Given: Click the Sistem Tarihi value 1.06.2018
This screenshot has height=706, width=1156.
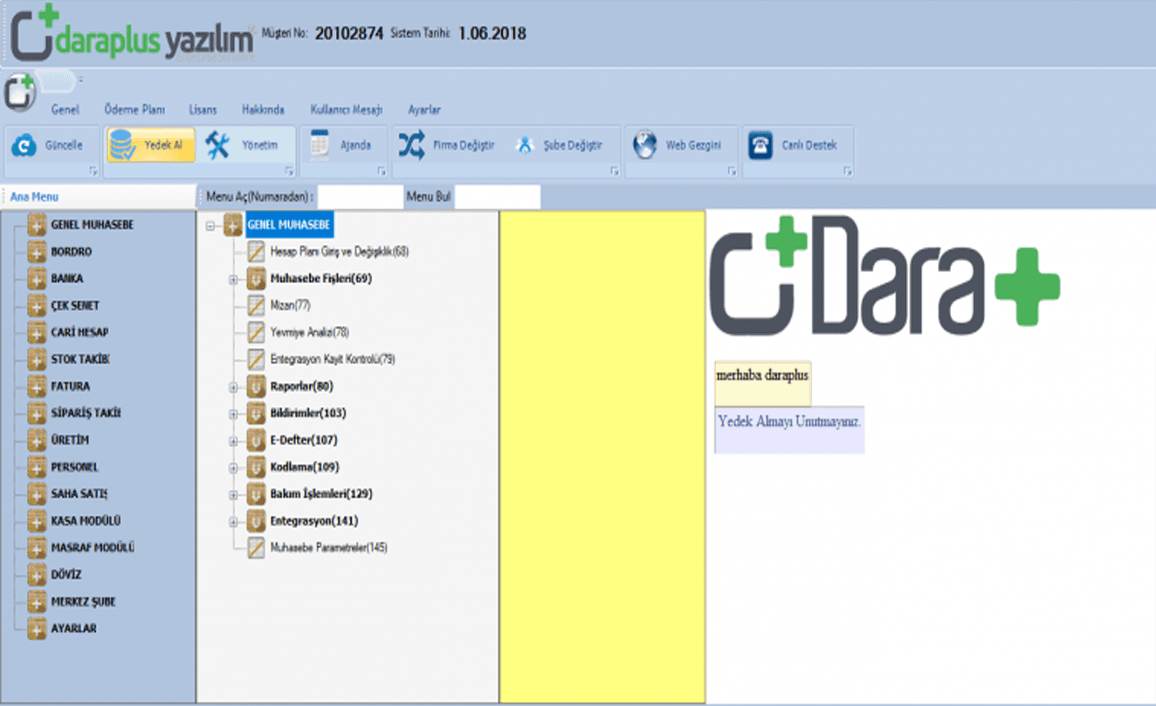Looking at the screenshot, I should click(x=492, y=33).
